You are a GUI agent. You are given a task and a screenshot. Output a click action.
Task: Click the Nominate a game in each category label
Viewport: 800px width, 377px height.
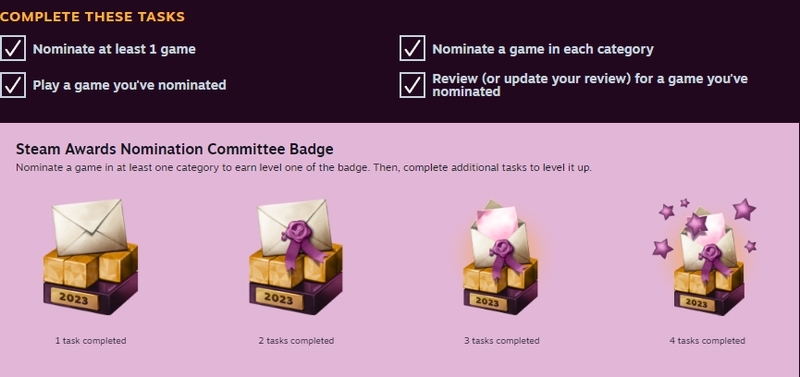[x=543, y=49]
